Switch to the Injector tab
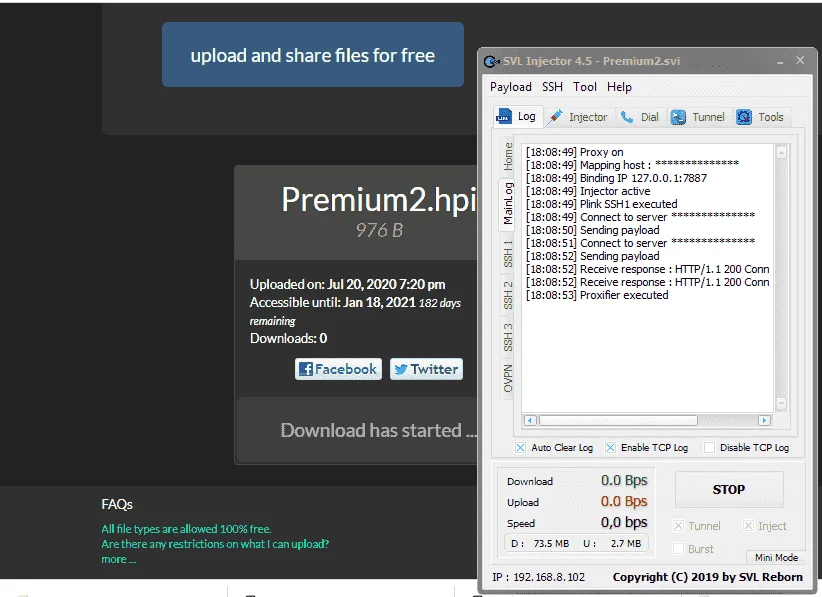 577,117
